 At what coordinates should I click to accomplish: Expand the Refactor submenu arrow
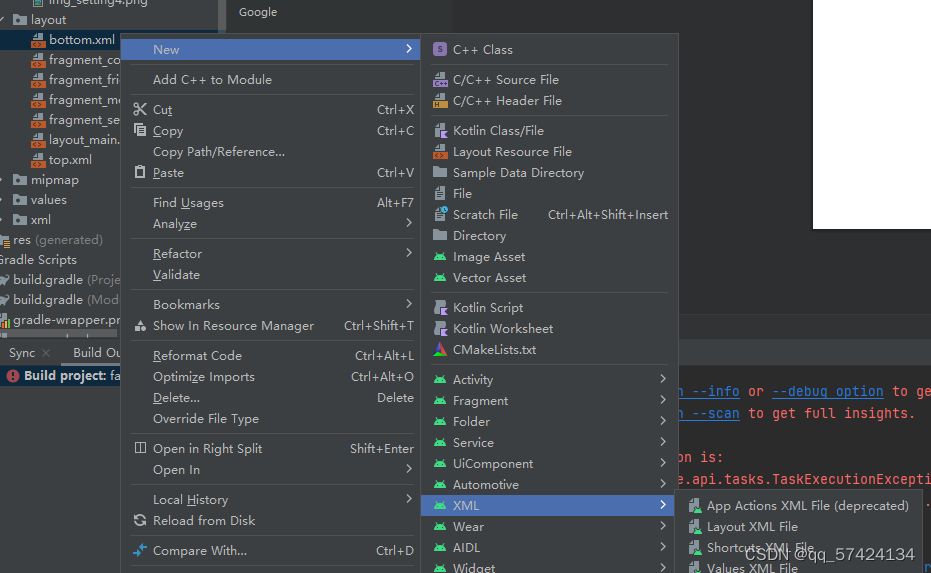click(409, 253)
